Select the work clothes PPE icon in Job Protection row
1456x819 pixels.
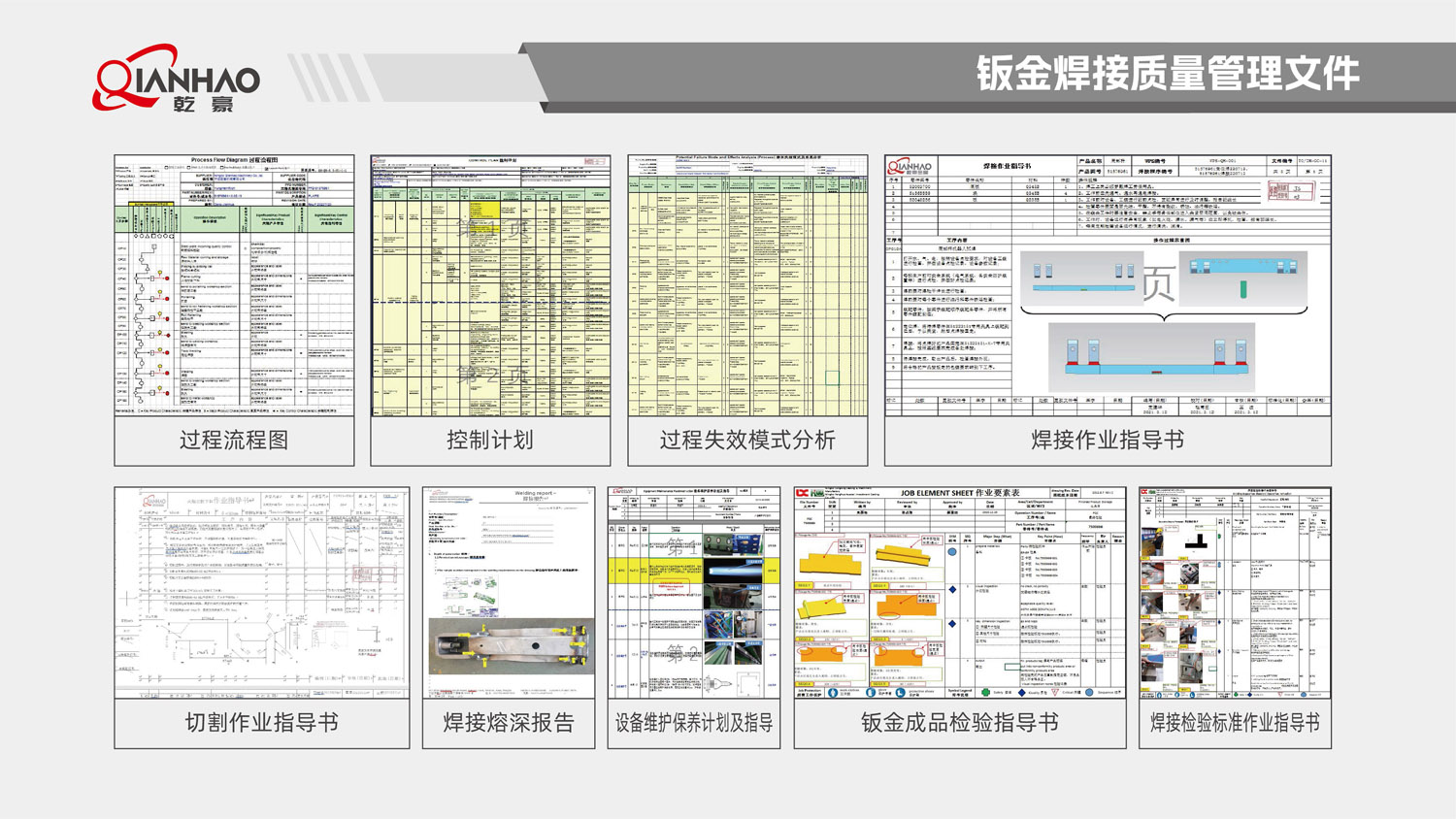coord(833,691)
